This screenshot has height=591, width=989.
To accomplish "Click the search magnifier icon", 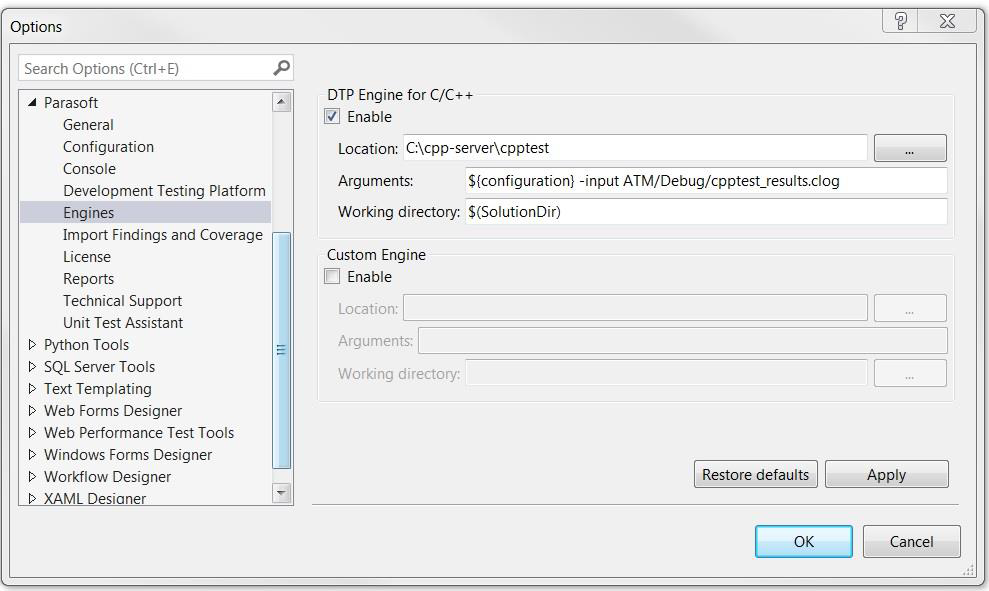I will point(281,67).
